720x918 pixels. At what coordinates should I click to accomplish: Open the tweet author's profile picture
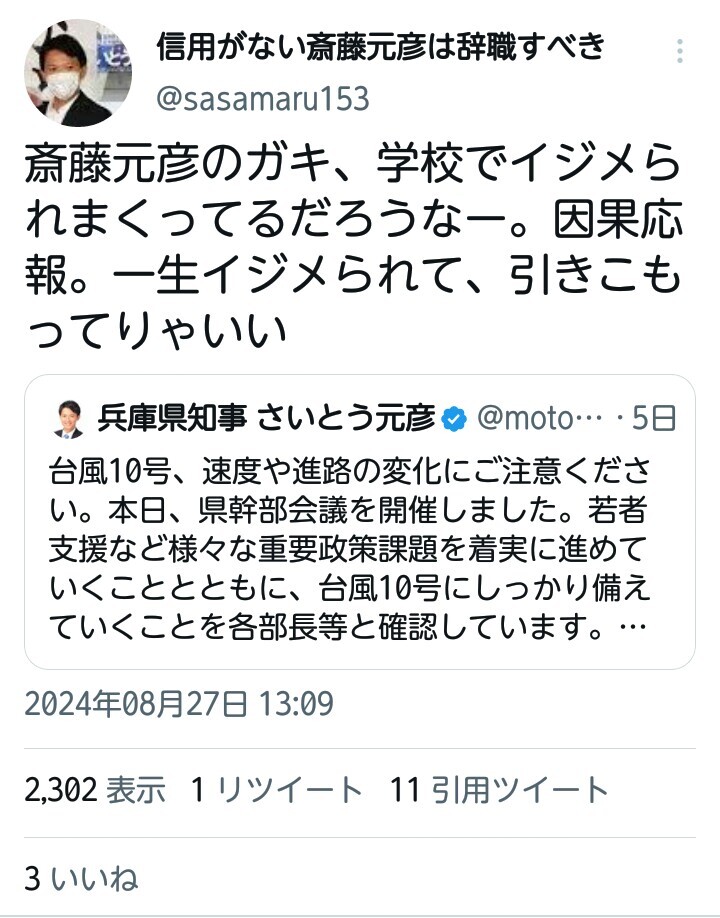tap(77, 72)
